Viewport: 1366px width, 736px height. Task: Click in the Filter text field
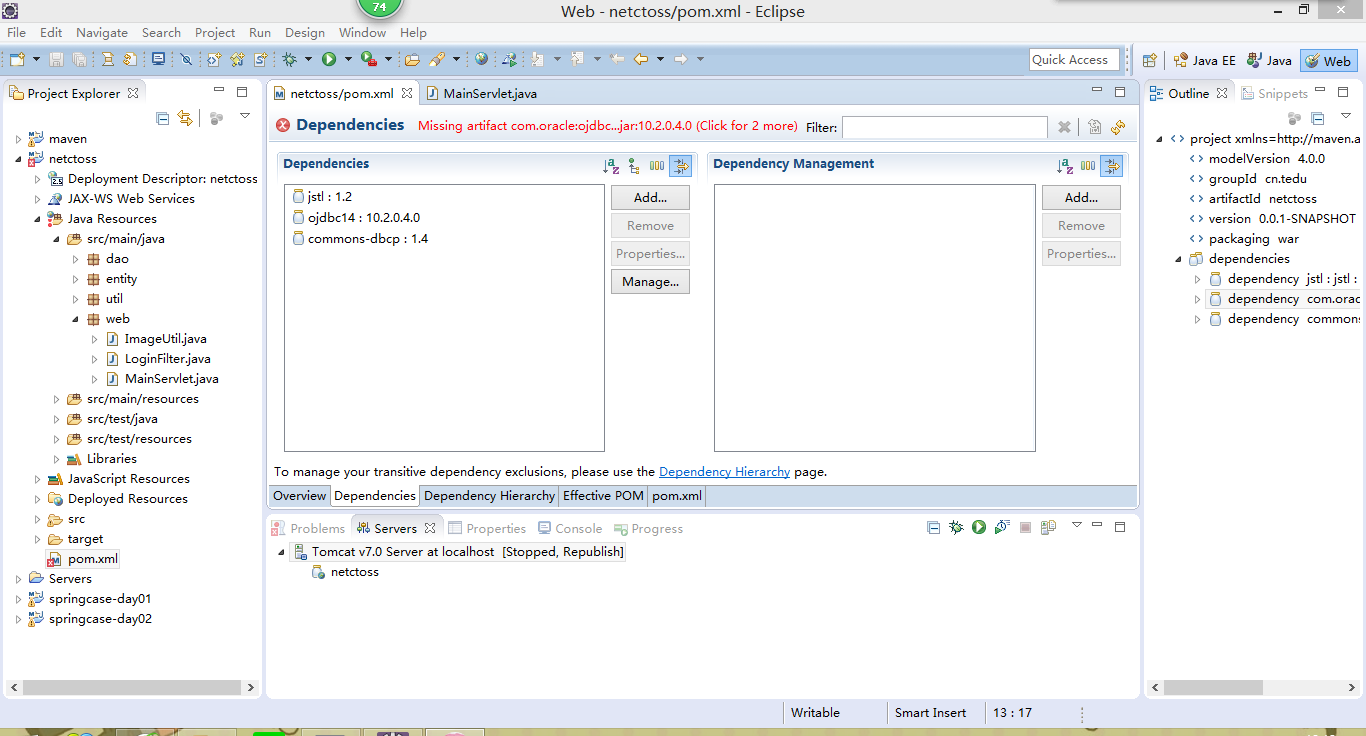coord(945,128)
